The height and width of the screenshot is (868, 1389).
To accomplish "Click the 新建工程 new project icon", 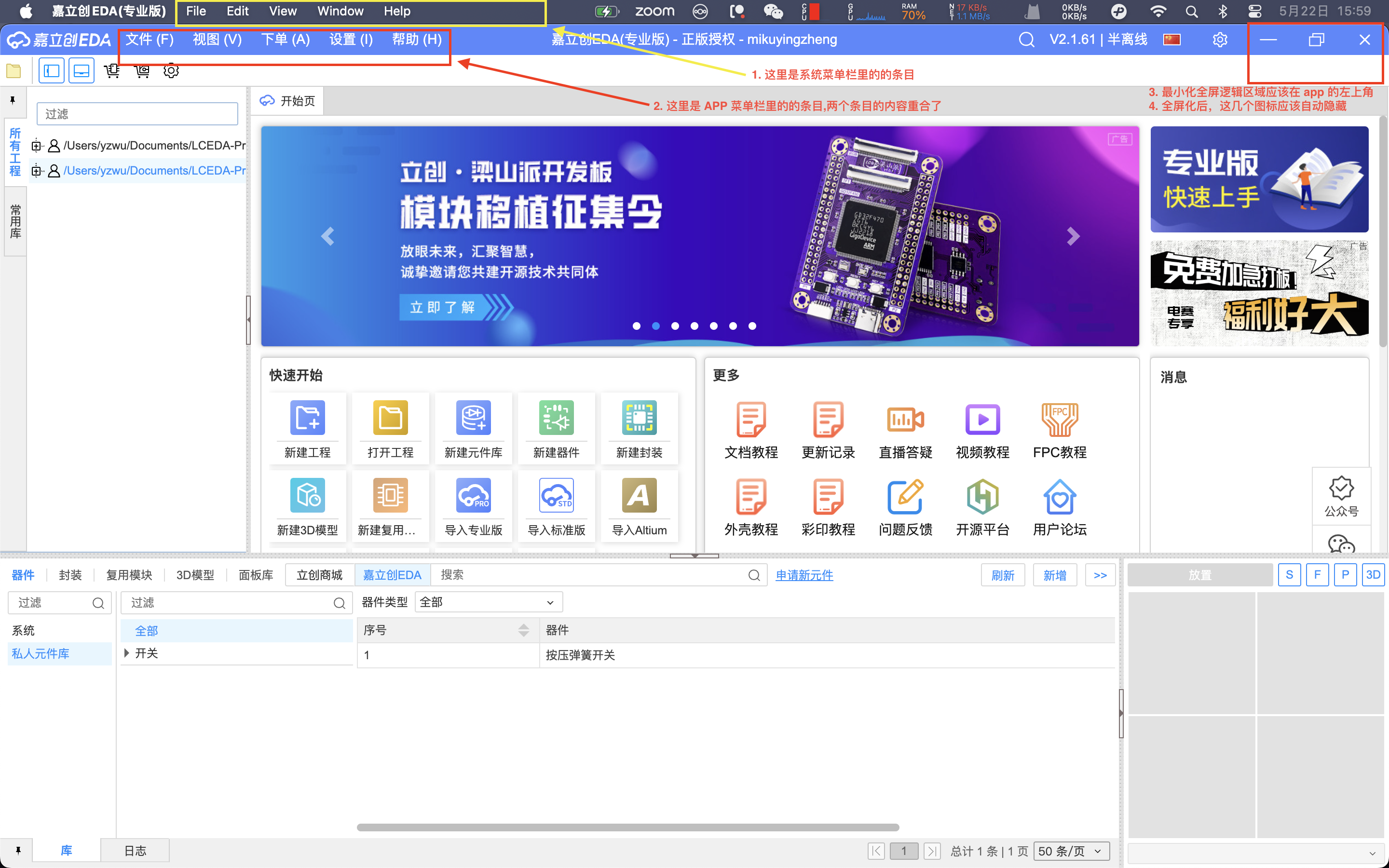I will (307, 418).
